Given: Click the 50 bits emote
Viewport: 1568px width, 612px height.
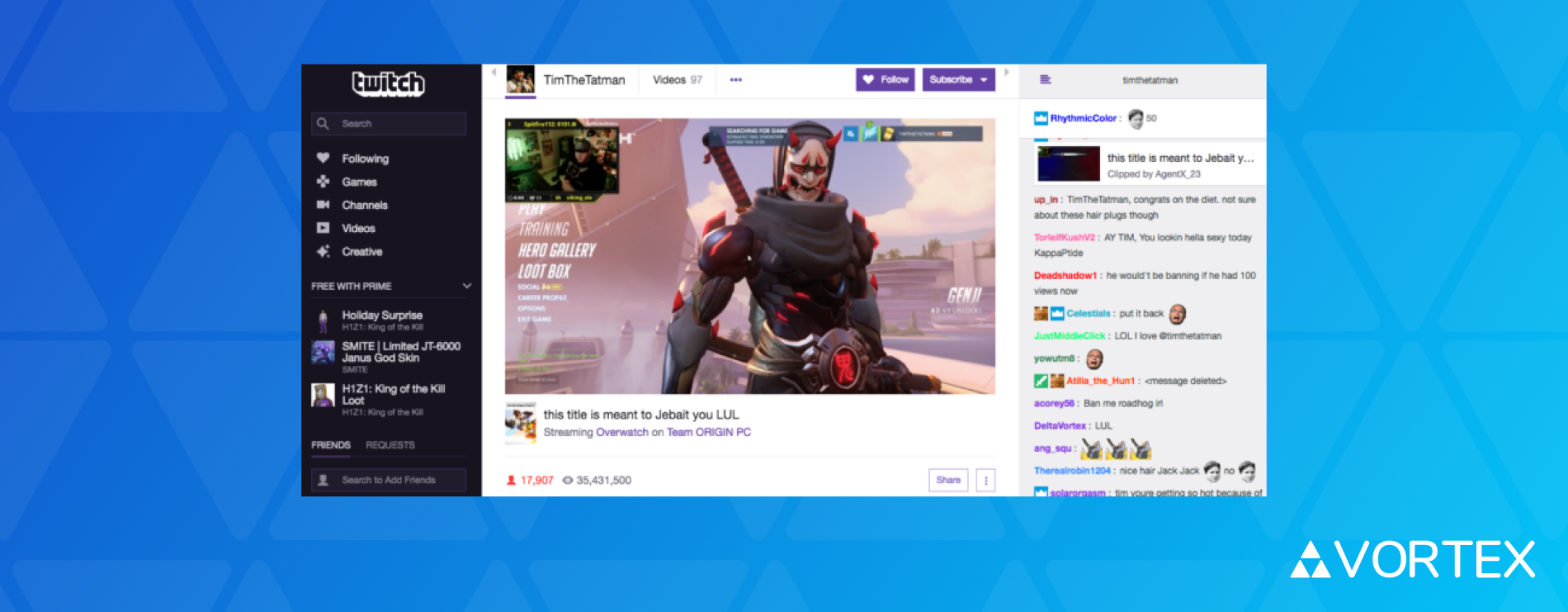Looking at the screenshot, I should pyautogui.click(x=1136, y=119).
